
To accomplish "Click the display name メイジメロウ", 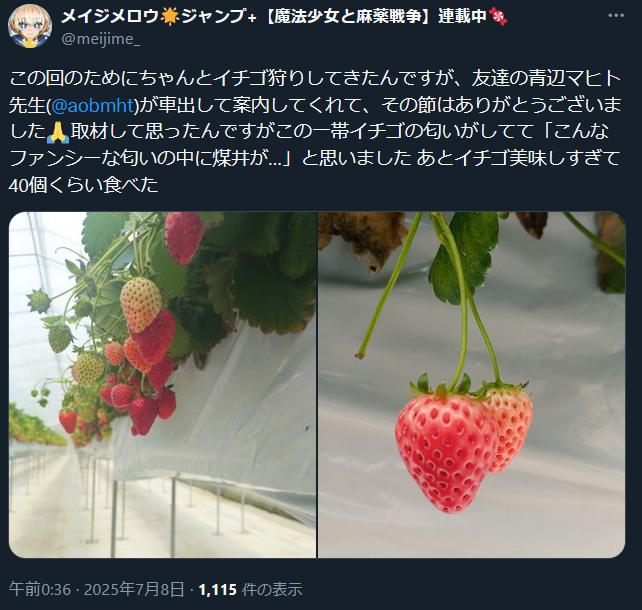I will coord(111,16).
